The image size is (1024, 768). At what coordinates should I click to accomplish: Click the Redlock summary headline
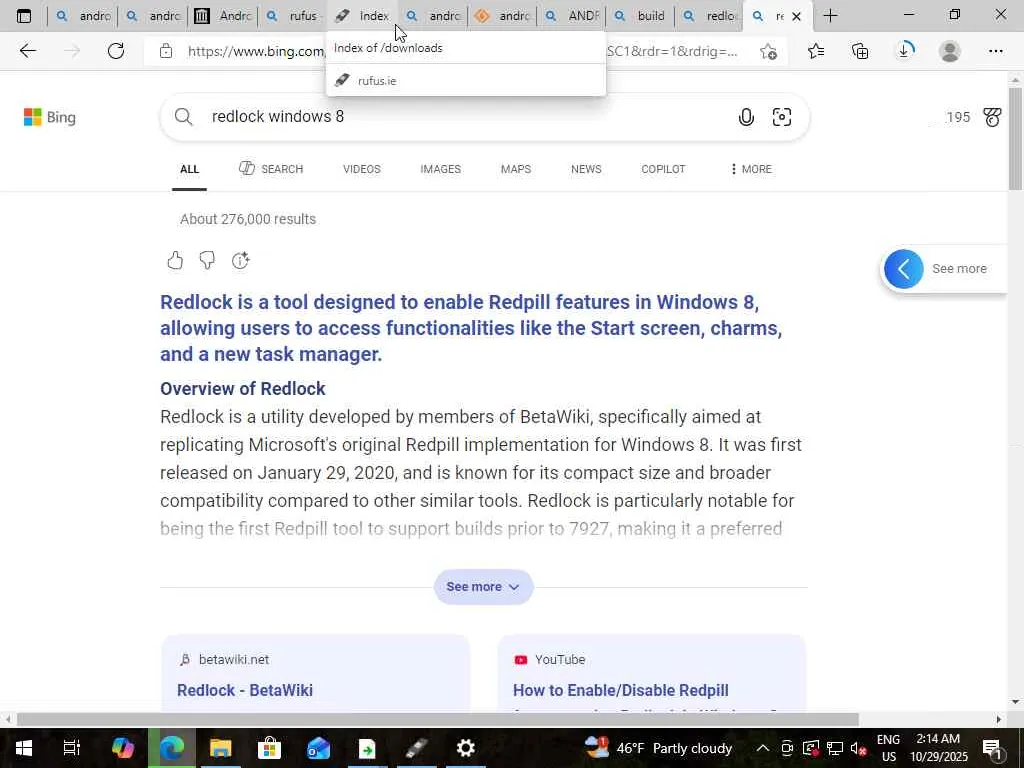471,328
